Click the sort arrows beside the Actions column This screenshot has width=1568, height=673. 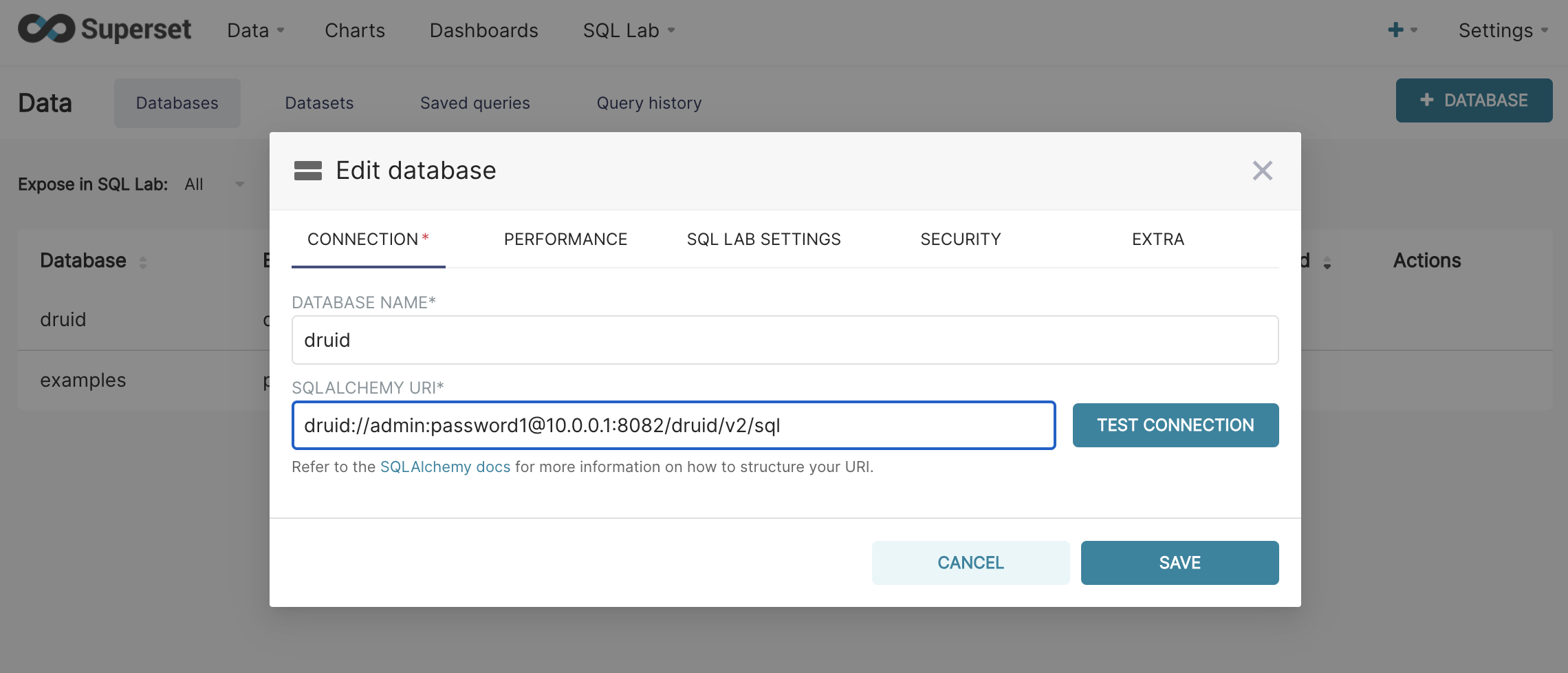tap(1326, 263)
